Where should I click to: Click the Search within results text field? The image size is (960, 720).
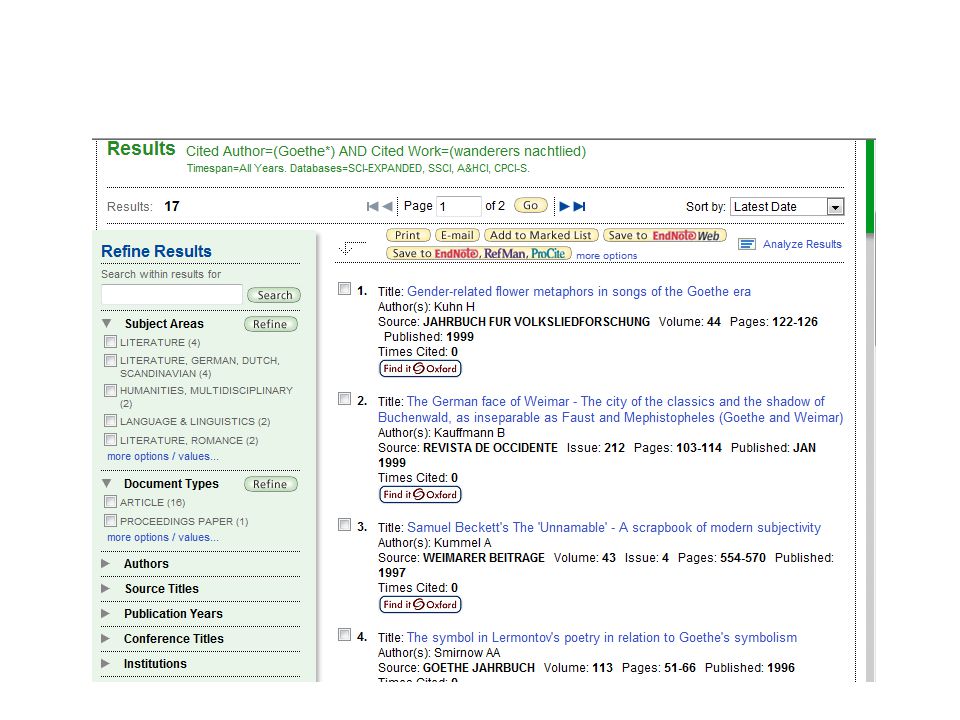(x=171, y=294)
